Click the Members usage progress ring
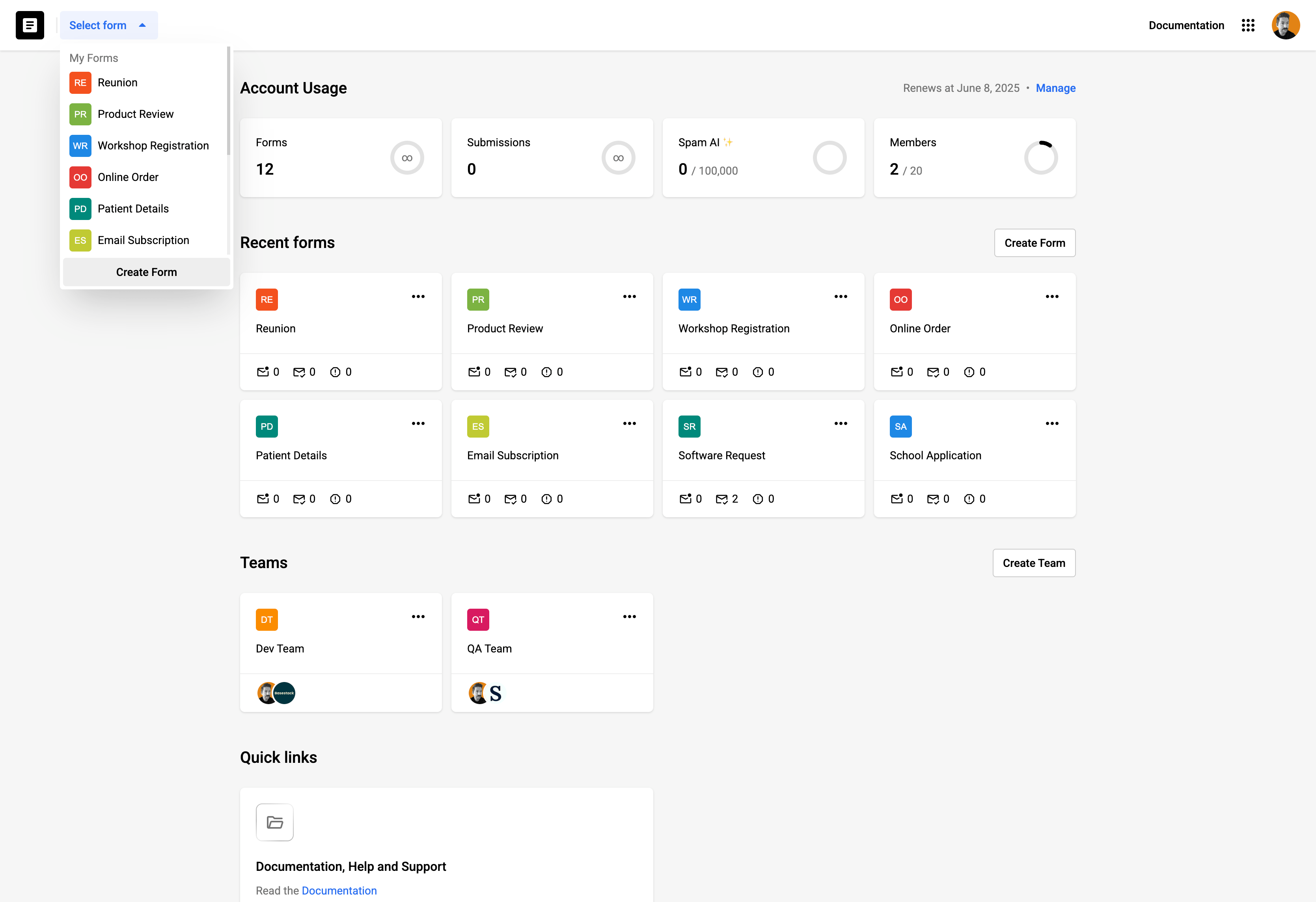 pyautogui.click(x=1041, y=157)
